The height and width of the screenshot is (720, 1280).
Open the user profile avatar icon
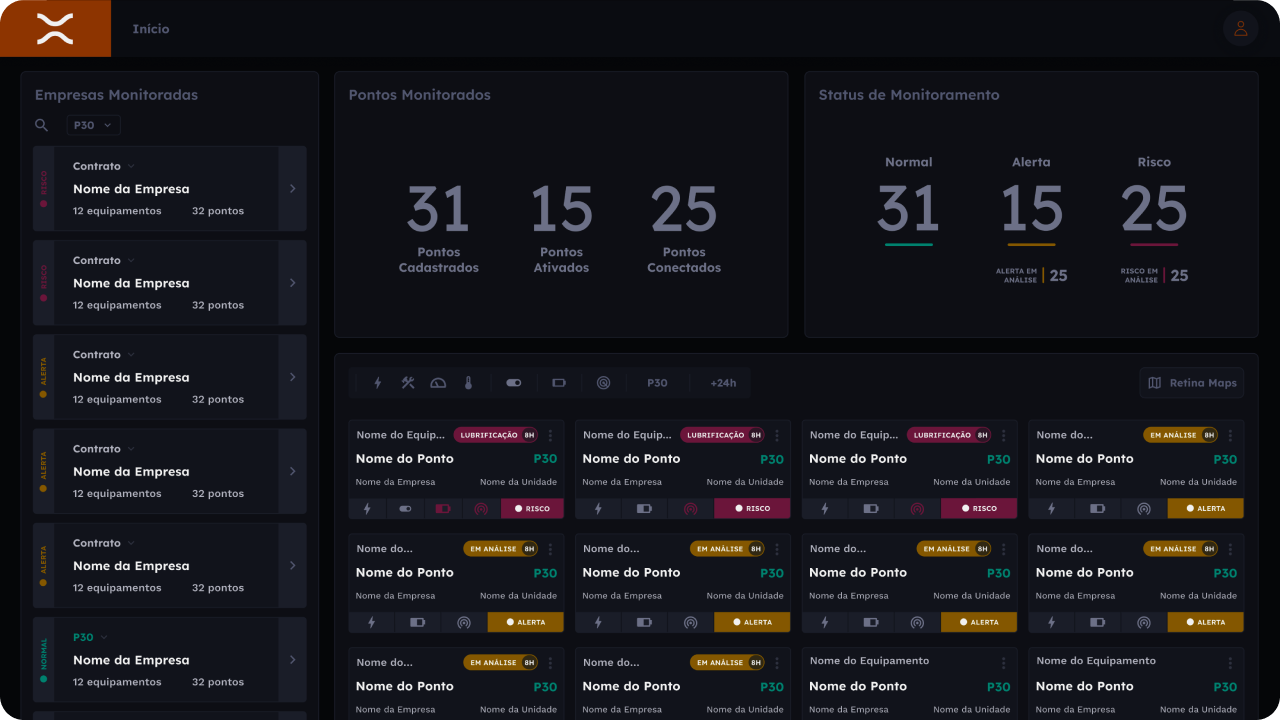click(1240, 29)
